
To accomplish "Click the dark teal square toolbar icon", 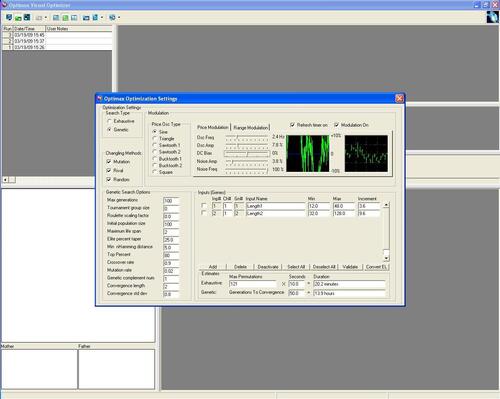I will click(x=27, y=17).
